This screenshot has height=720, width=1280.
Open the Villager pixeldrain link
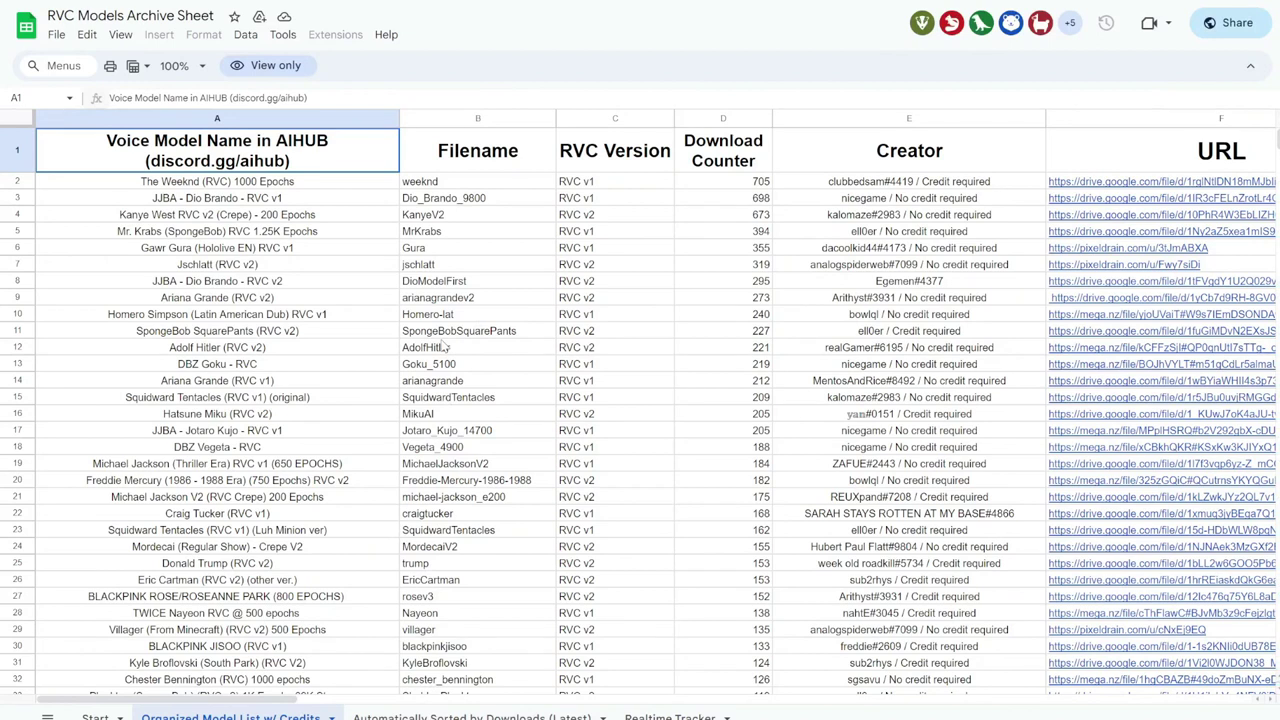click(1126, 630)
